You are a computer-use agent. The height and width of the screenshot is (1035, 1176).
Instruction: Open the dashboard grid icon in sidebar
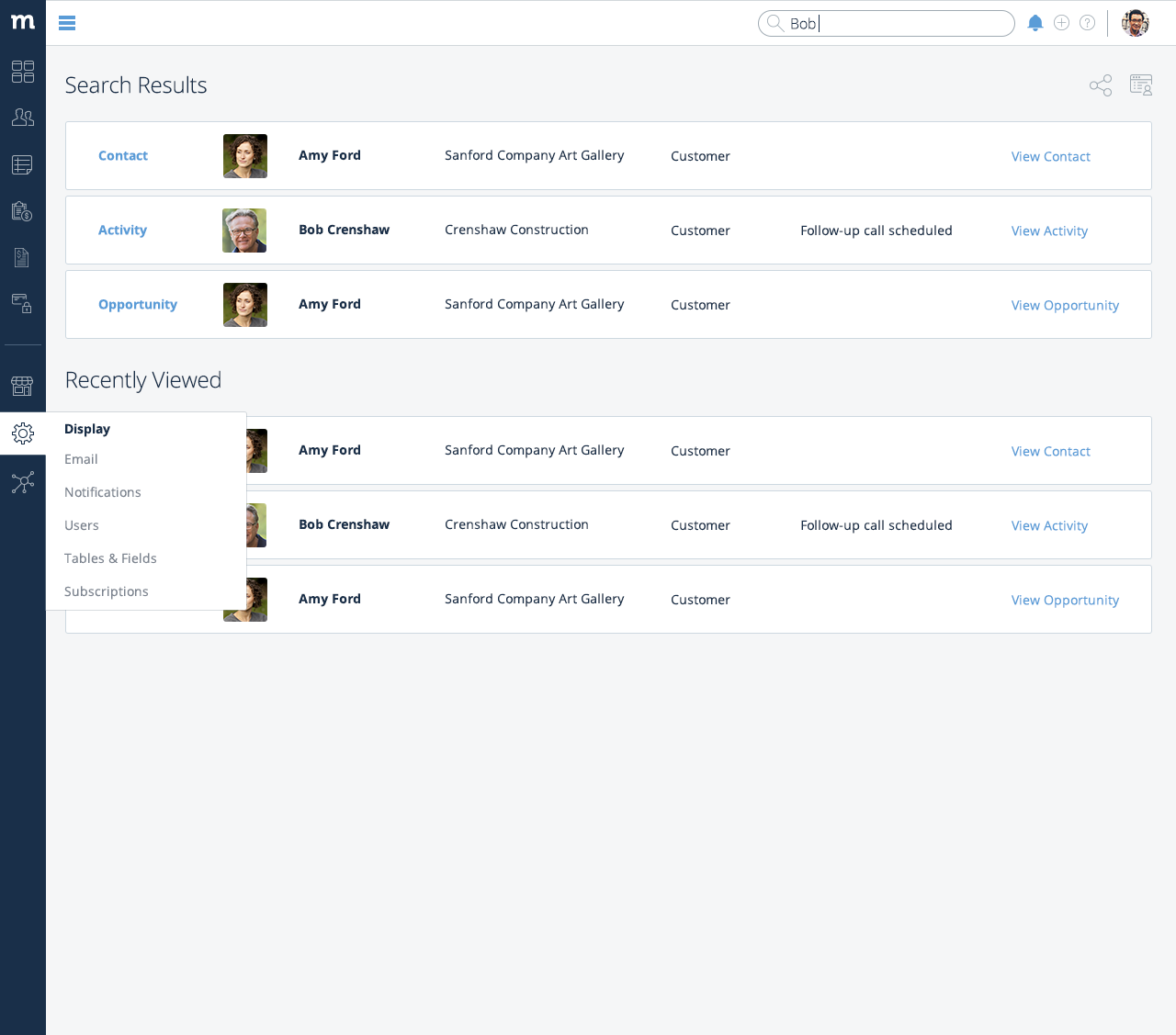point(23,72)
